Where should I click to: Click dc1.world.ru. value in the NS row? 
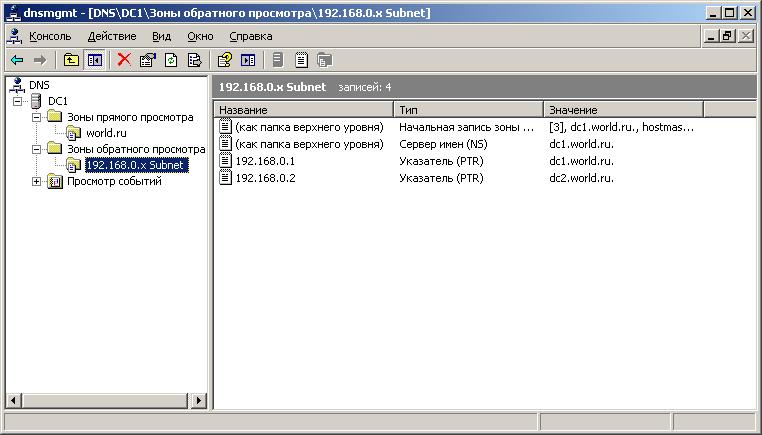tap(581, 144)
